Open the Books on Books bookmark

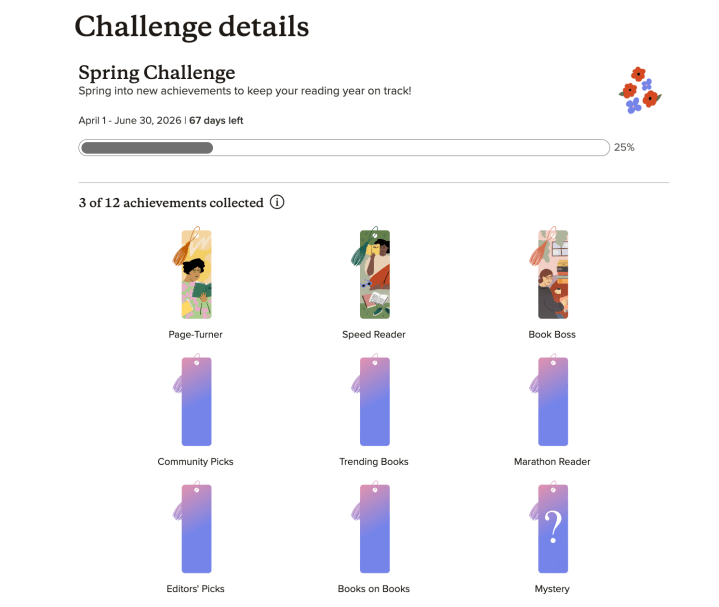[374, 528]
